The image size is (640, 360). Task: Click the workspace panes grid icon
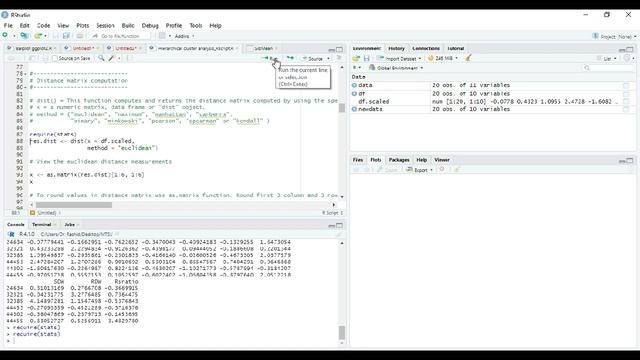coord(162,36)
